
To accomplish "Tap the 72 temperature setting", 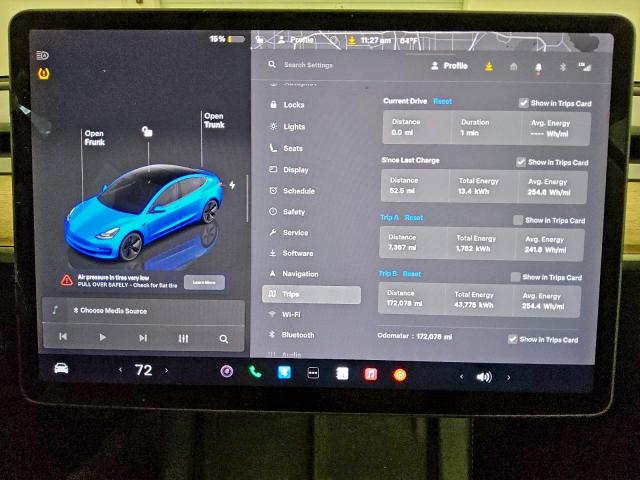I will click(143, 370).
